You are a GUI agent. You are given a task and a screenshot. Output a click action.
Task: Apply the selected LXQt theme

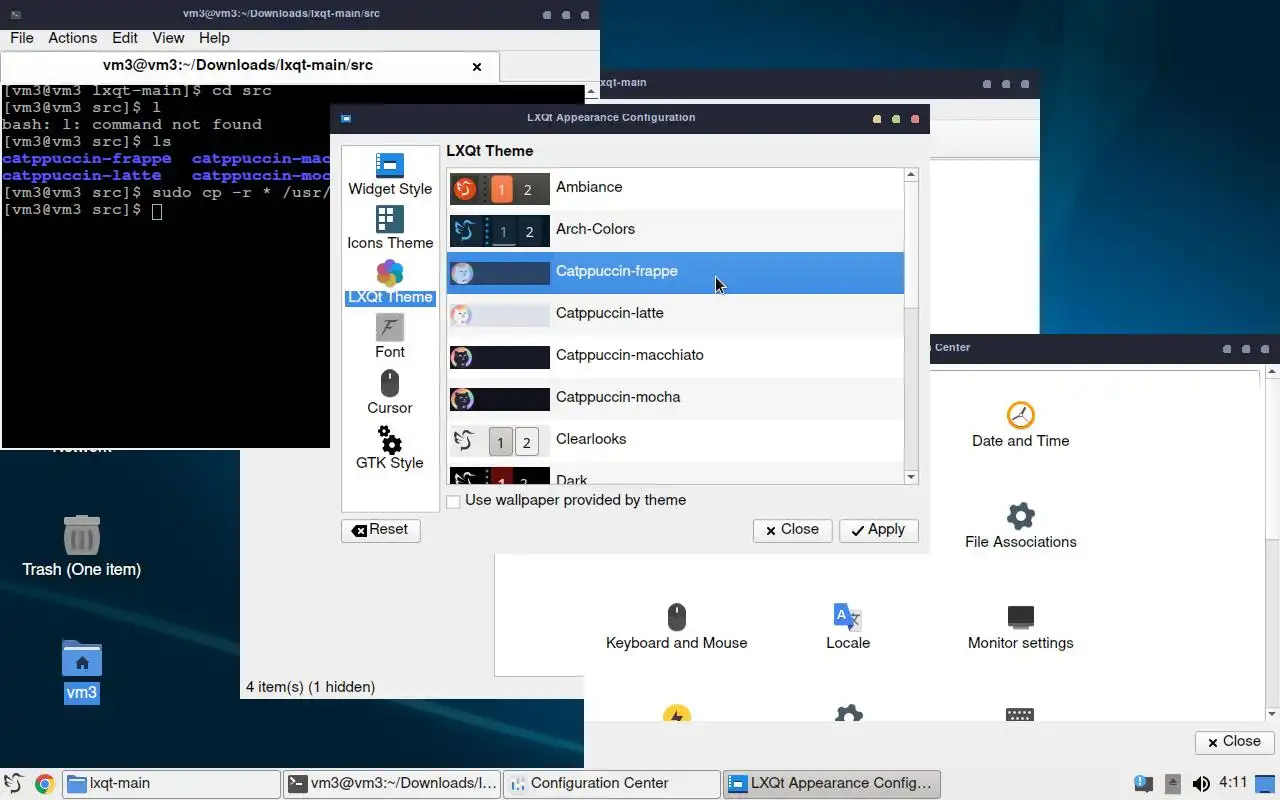[878, 530]
